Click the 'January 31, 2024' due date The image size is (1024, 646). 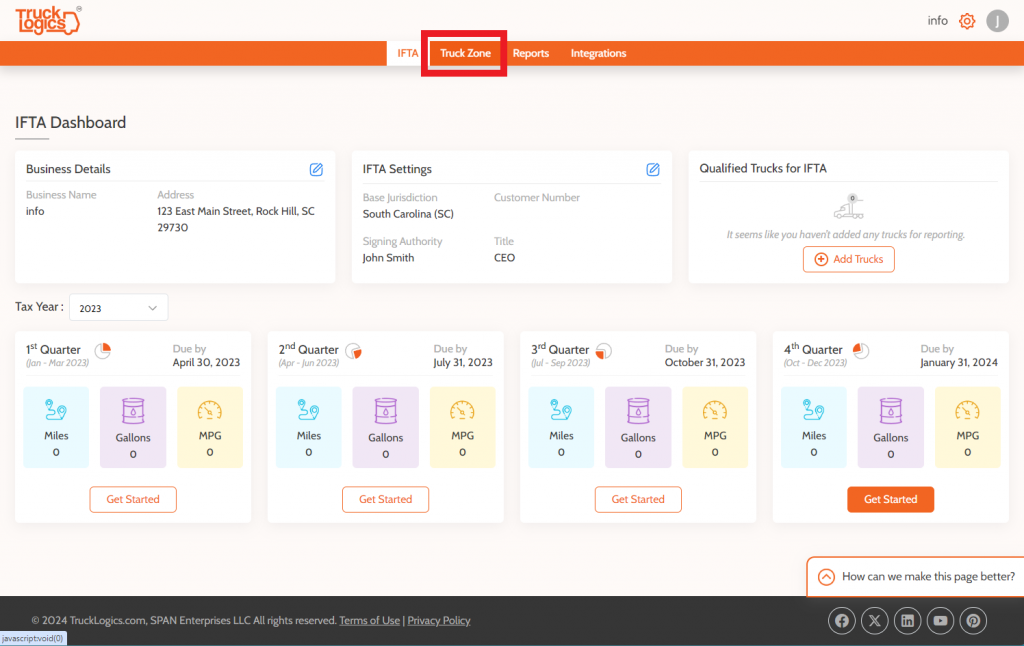959,362
